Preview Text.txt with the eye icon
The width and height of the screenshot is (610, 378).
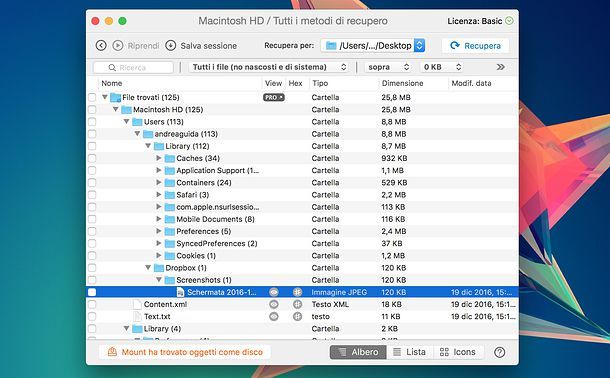point(274,317)
